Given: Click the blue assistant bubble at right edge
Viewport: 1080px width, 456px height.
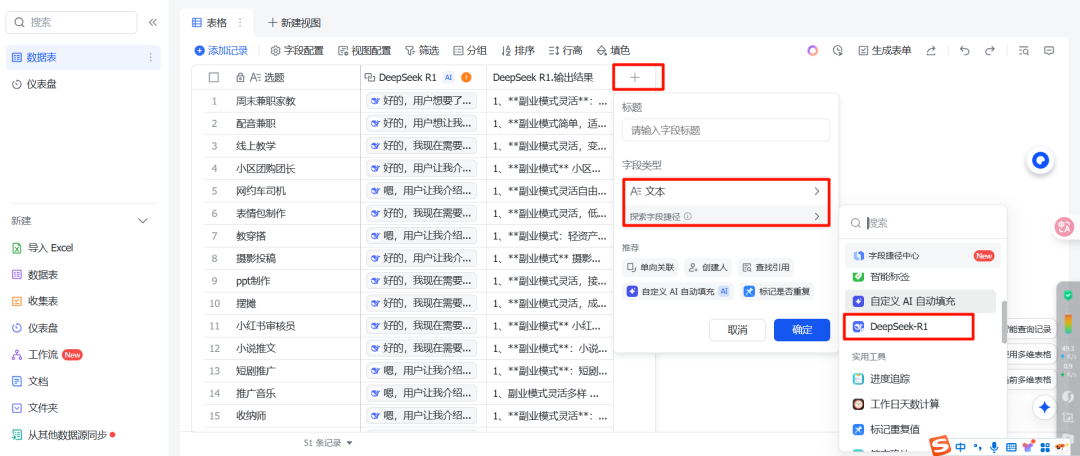Looking at the screenshot, I should tap(1041, 160).
